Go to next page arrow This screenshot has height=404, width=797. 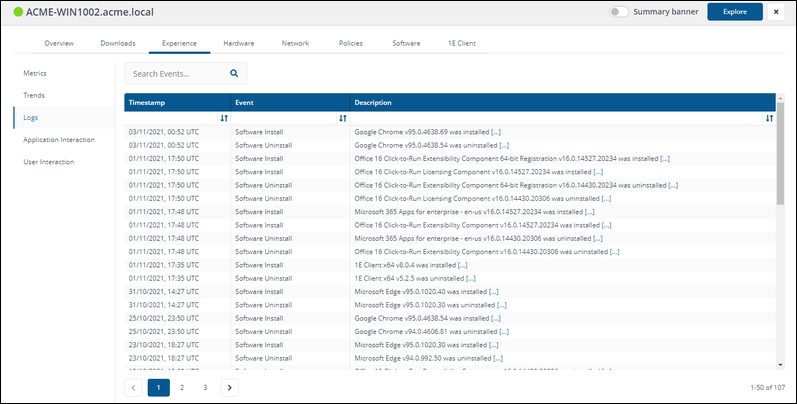[x=229, y=387]
